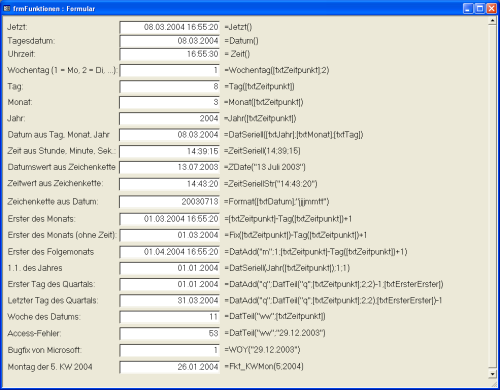
Task: Click into the Jetzt field
Action: click(169, 27)
